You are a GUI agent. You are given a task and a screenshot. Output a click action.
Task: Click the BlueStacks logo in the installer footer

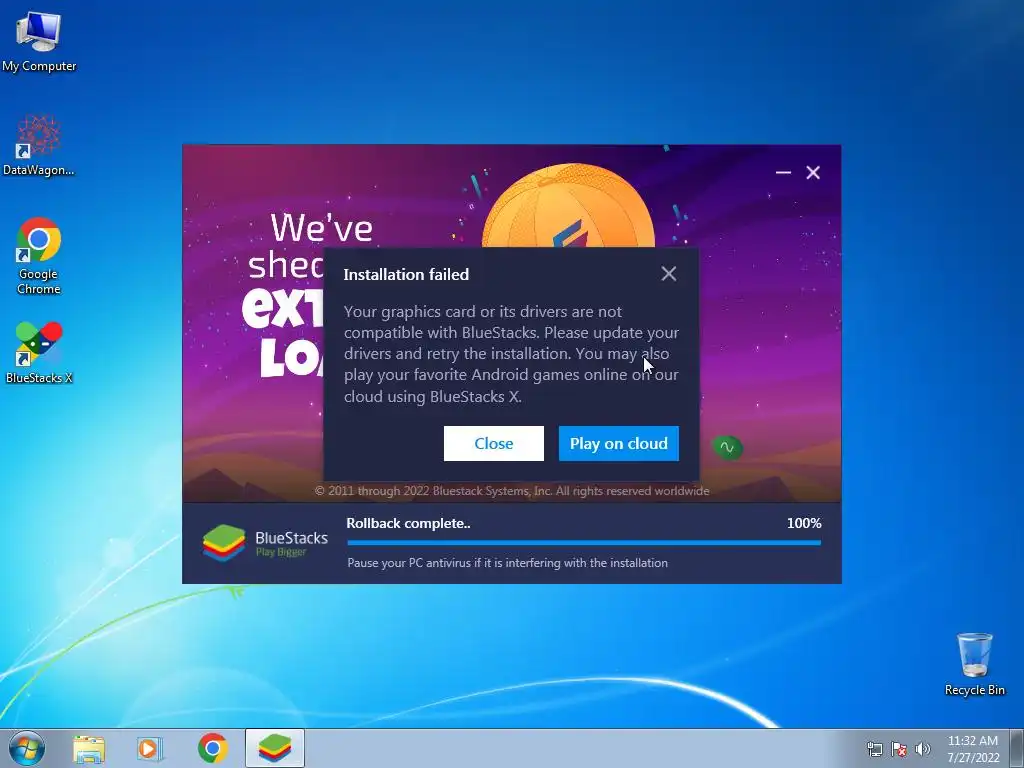pyautogui.click(x=265, y=543)
